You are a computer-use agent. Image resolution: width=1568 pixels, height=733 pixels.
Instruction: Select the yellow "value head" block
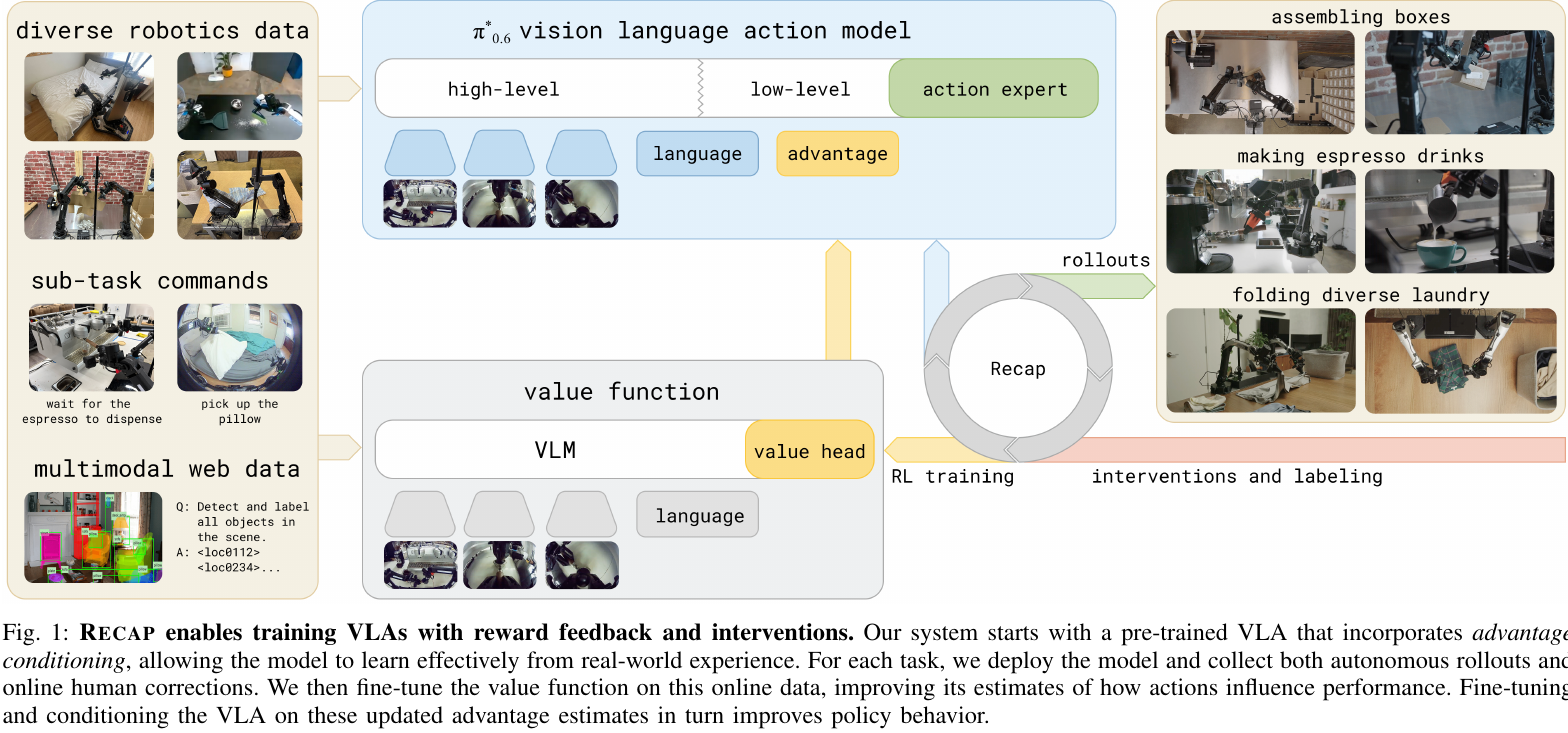pyautogui.click(x=809, y=451)
